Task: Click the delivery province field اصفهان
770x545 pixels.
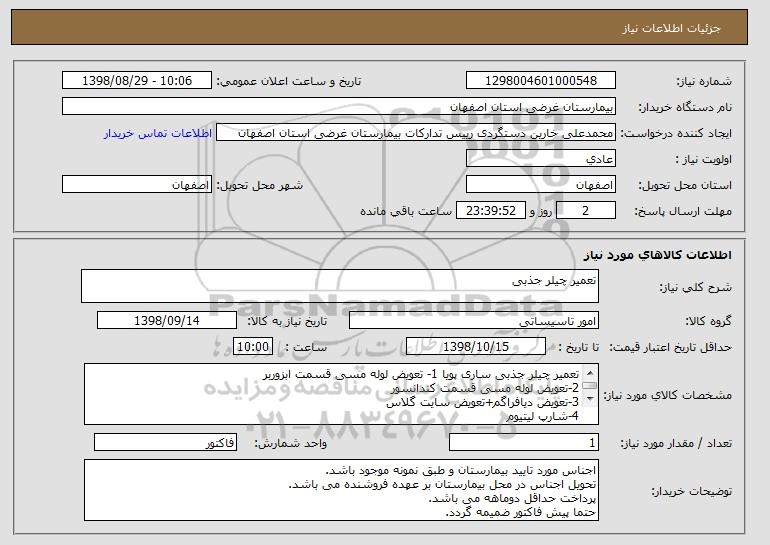Action: point(541,185)
